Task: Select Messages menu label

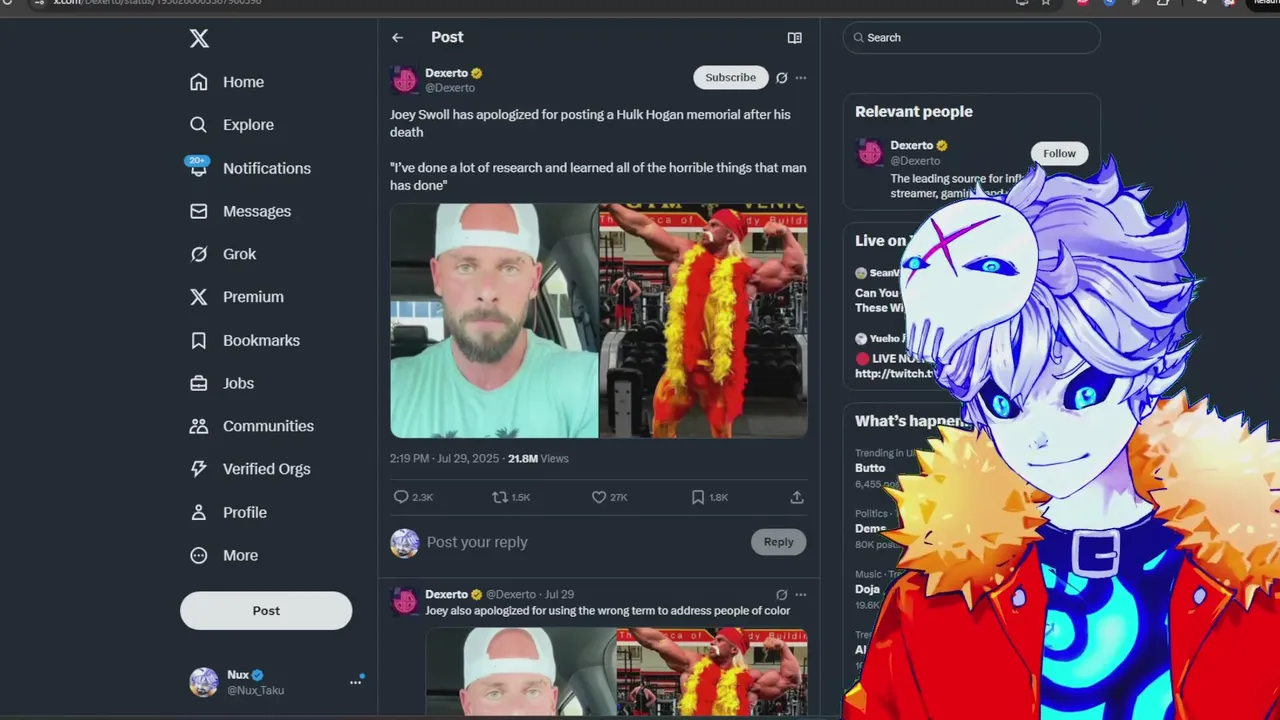Action: 257,211
